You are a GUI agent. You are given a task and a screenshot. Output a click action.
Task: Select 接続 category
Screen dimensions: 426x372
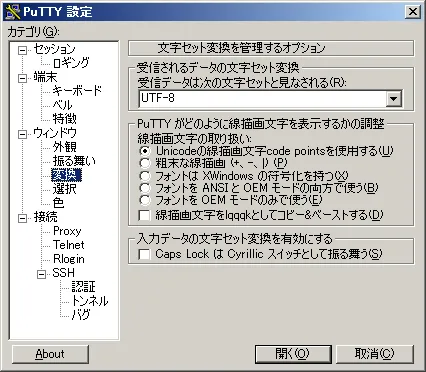click(x=45, y=217)
